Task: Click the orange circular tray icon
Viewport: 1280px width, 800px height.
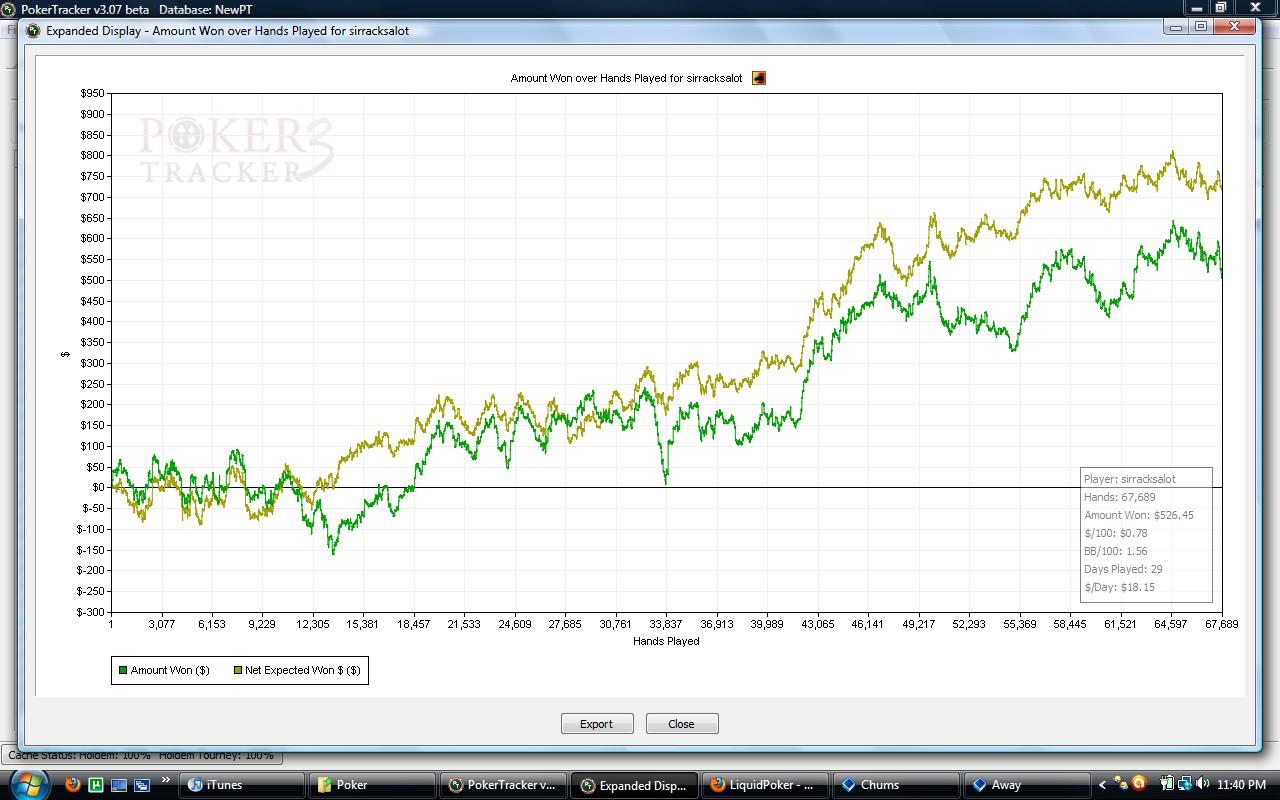Action: coord(1139,784)
